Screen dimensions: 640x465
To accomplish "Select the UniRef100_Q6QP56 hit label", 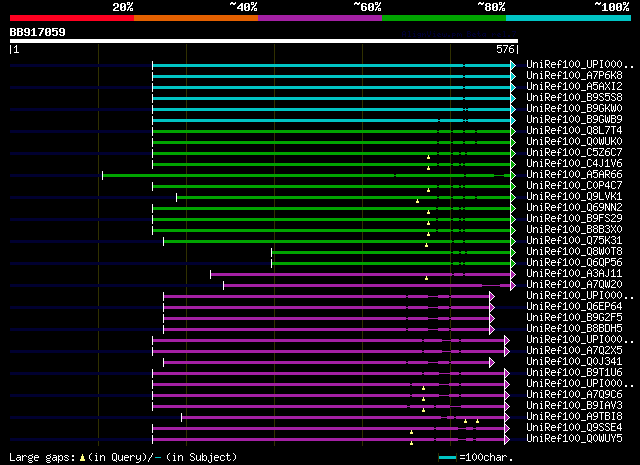I will point(574,263).
